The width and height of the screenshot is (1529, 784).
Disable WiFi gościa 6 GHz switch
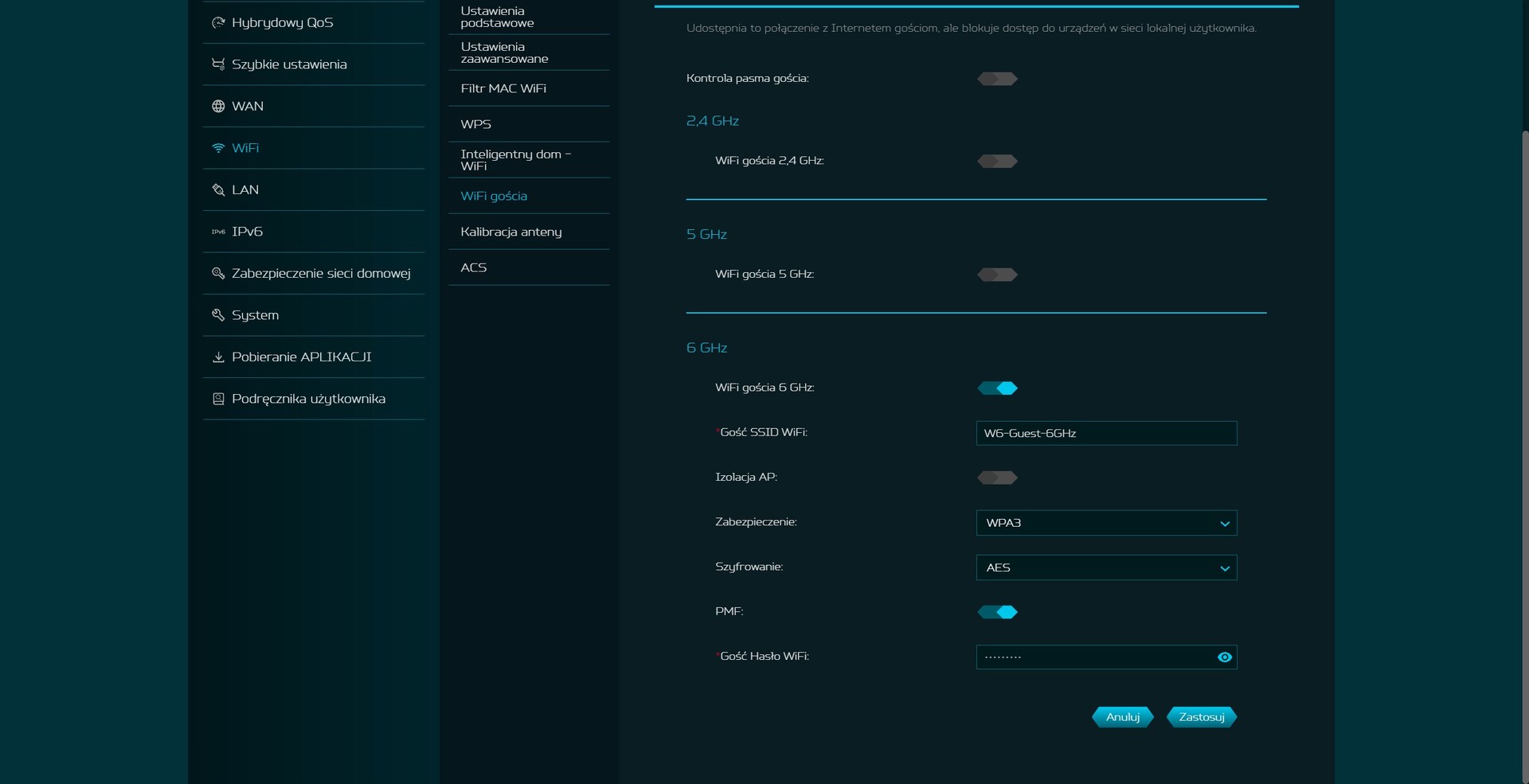997,388
